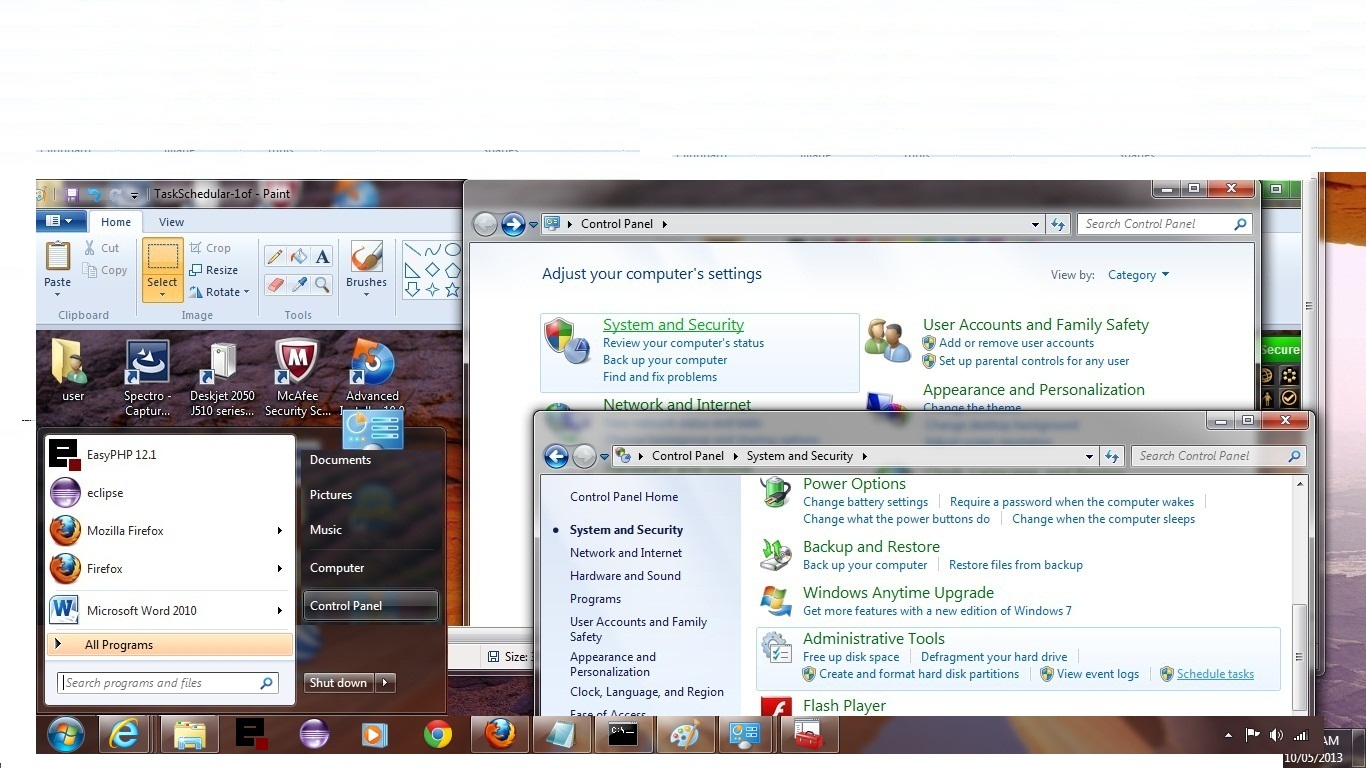Choose the five-point star shape

click(x=452, y=290)
